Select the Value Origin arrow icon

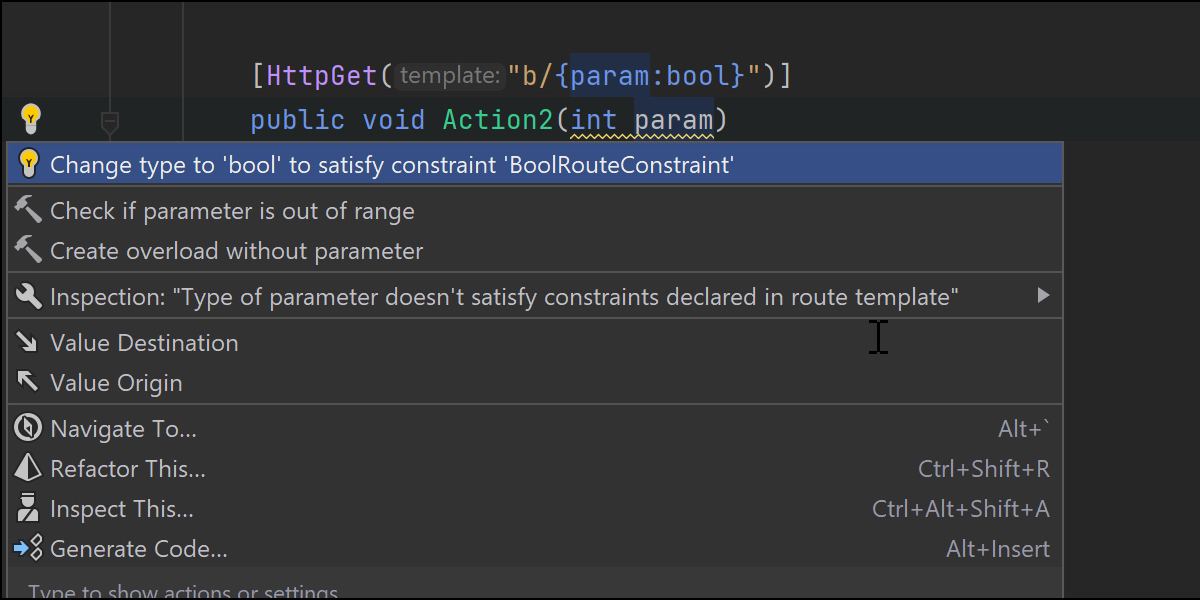click(x=28, y=382)
